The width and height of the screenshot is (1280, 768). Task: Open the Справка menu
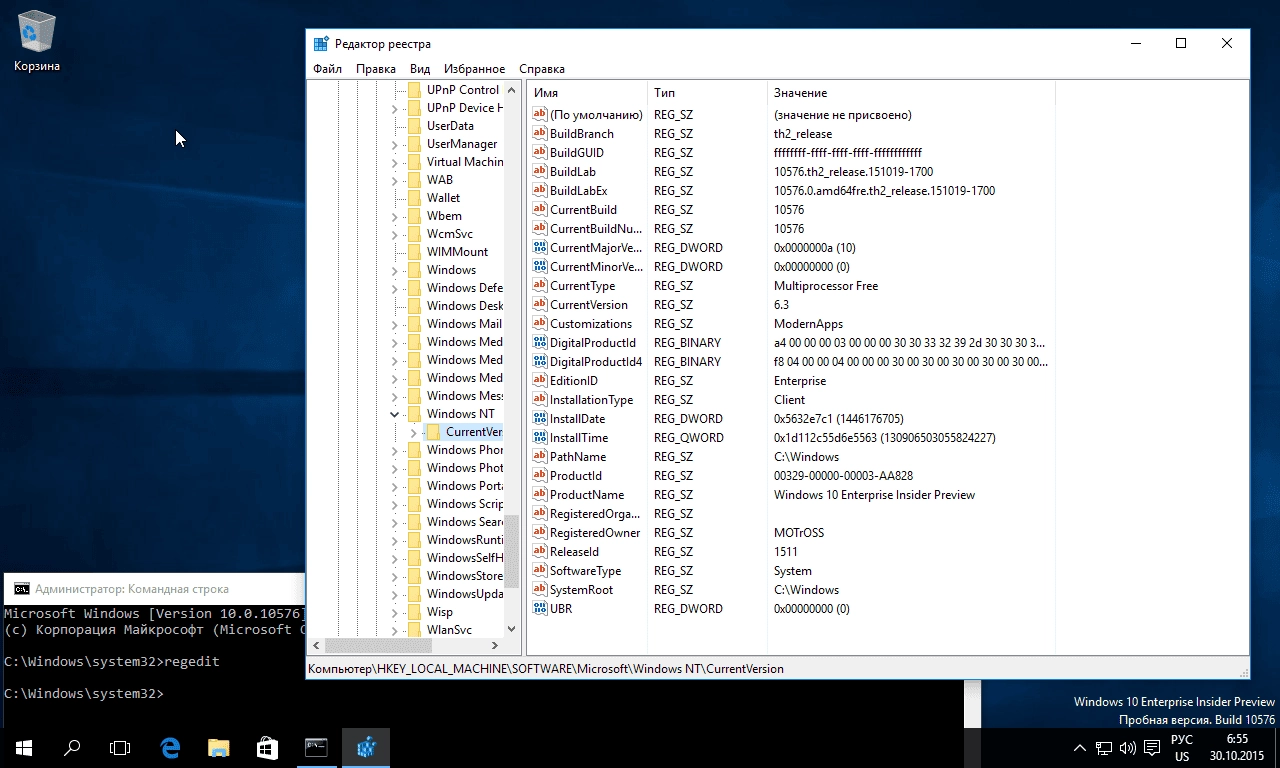542,69
